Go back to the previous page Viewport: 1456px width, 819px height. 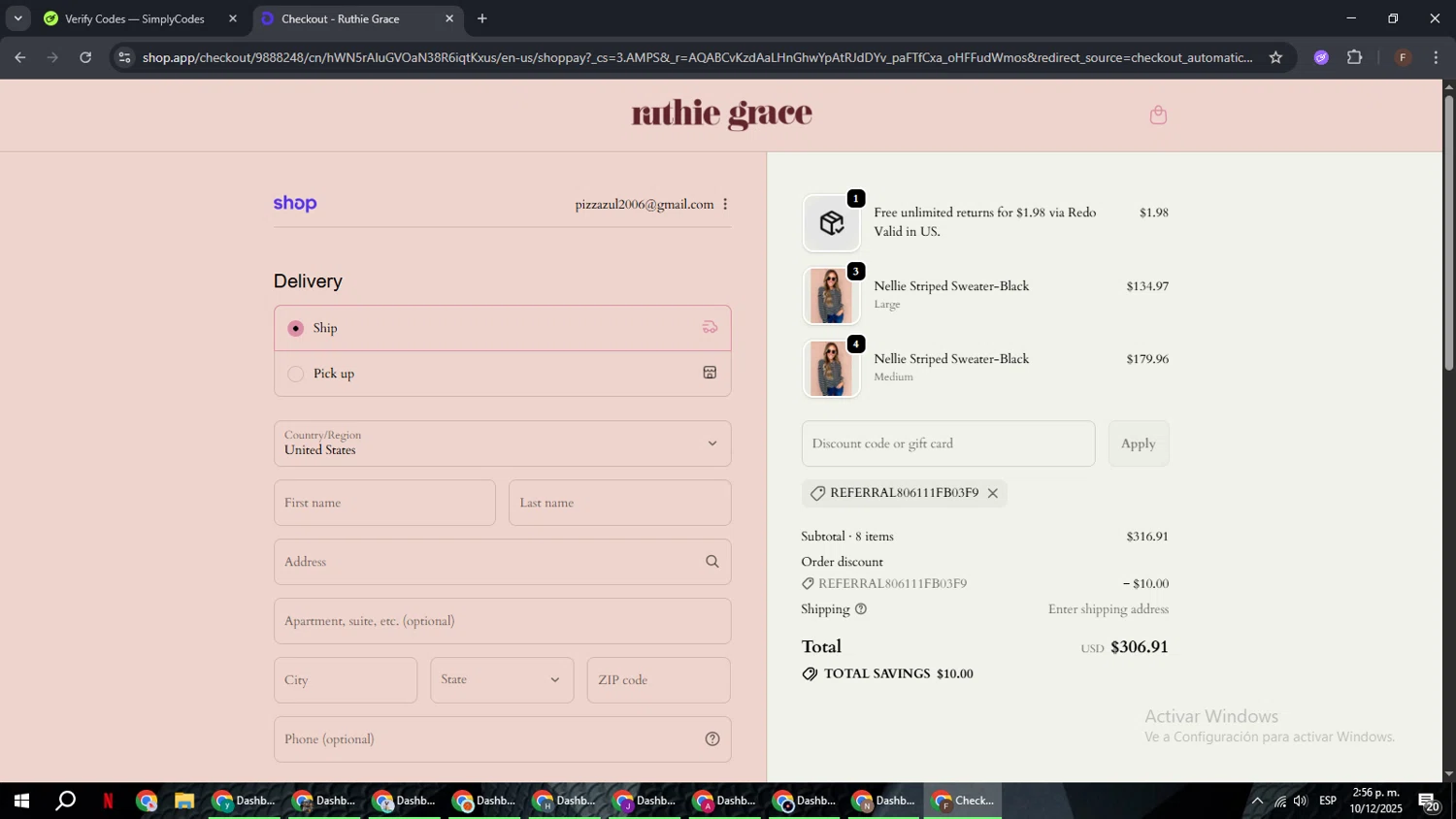pos(19,57)
